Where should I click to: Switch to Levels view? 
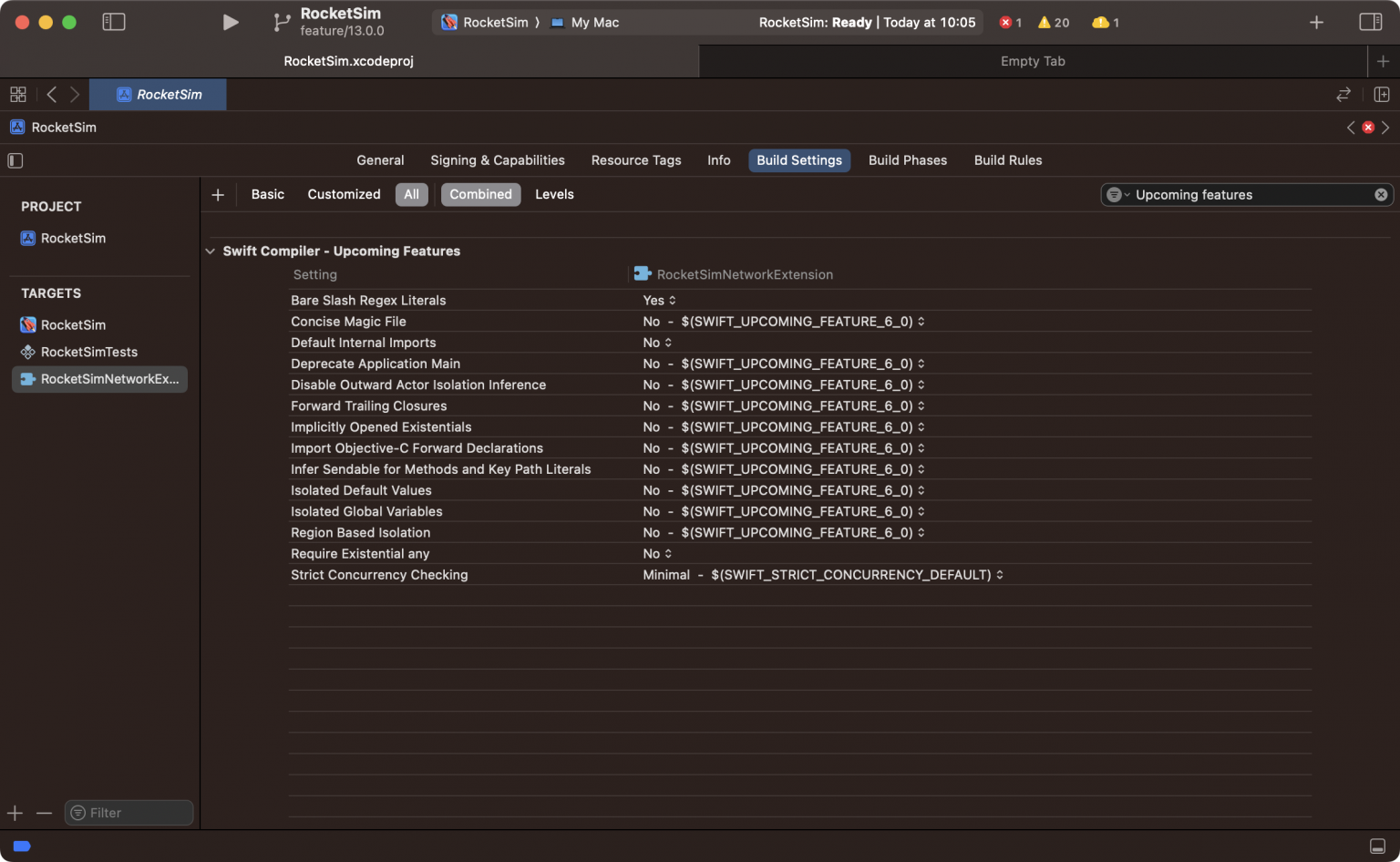point(554,194)
